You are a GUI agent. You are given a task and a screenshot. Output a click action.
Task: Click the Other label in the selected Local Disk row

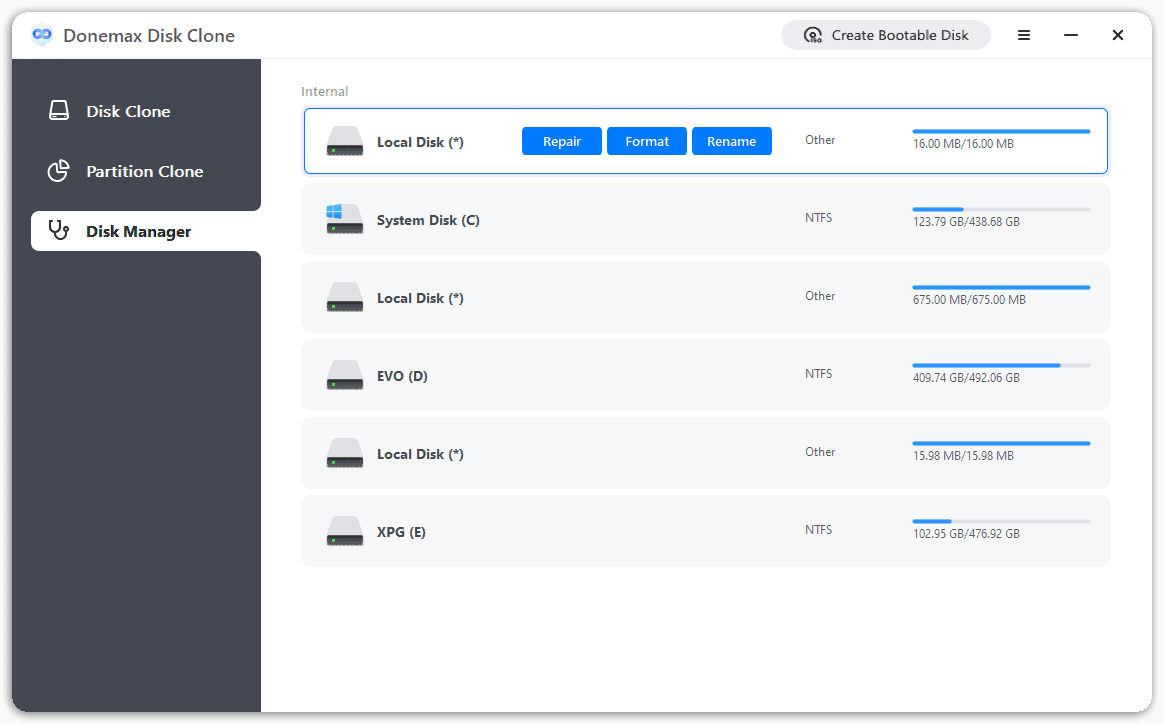820,140
